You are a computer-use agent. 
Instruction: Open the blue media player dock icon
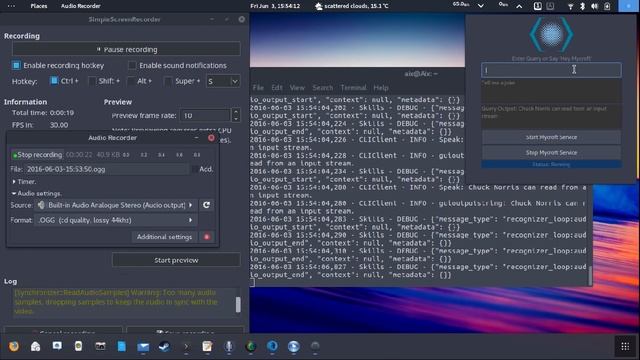[293, 347]
